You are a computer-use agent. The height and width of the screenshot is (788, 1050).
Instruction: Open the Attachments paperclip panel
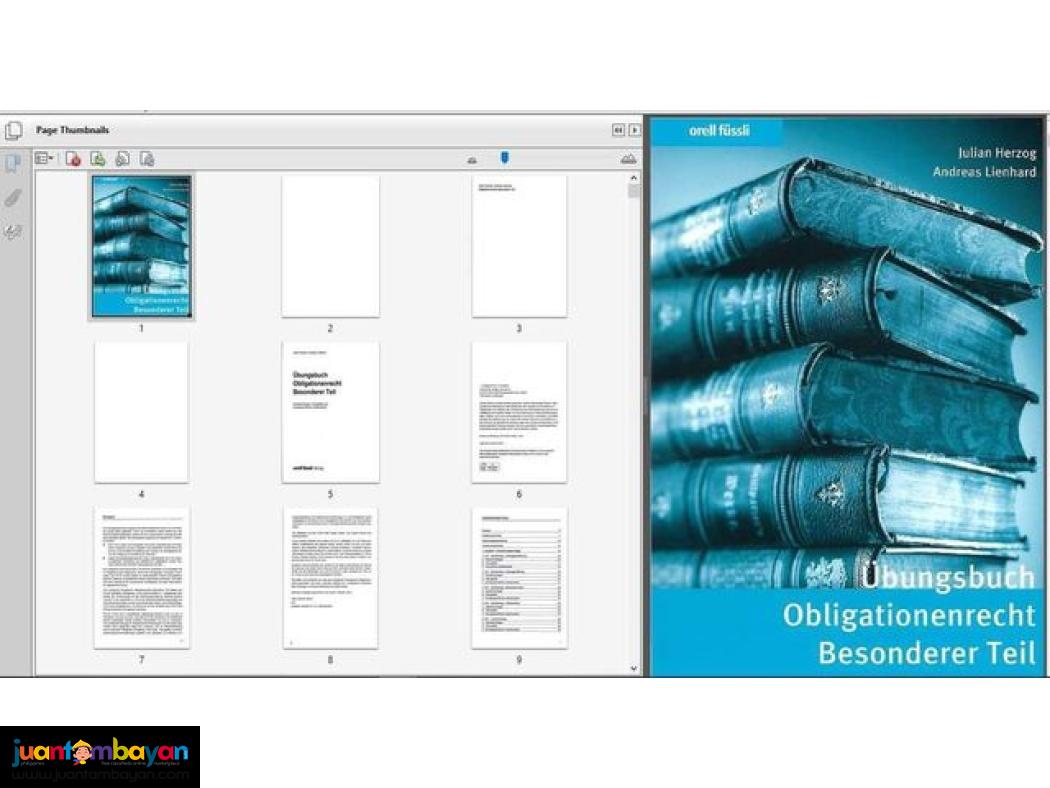13,198
